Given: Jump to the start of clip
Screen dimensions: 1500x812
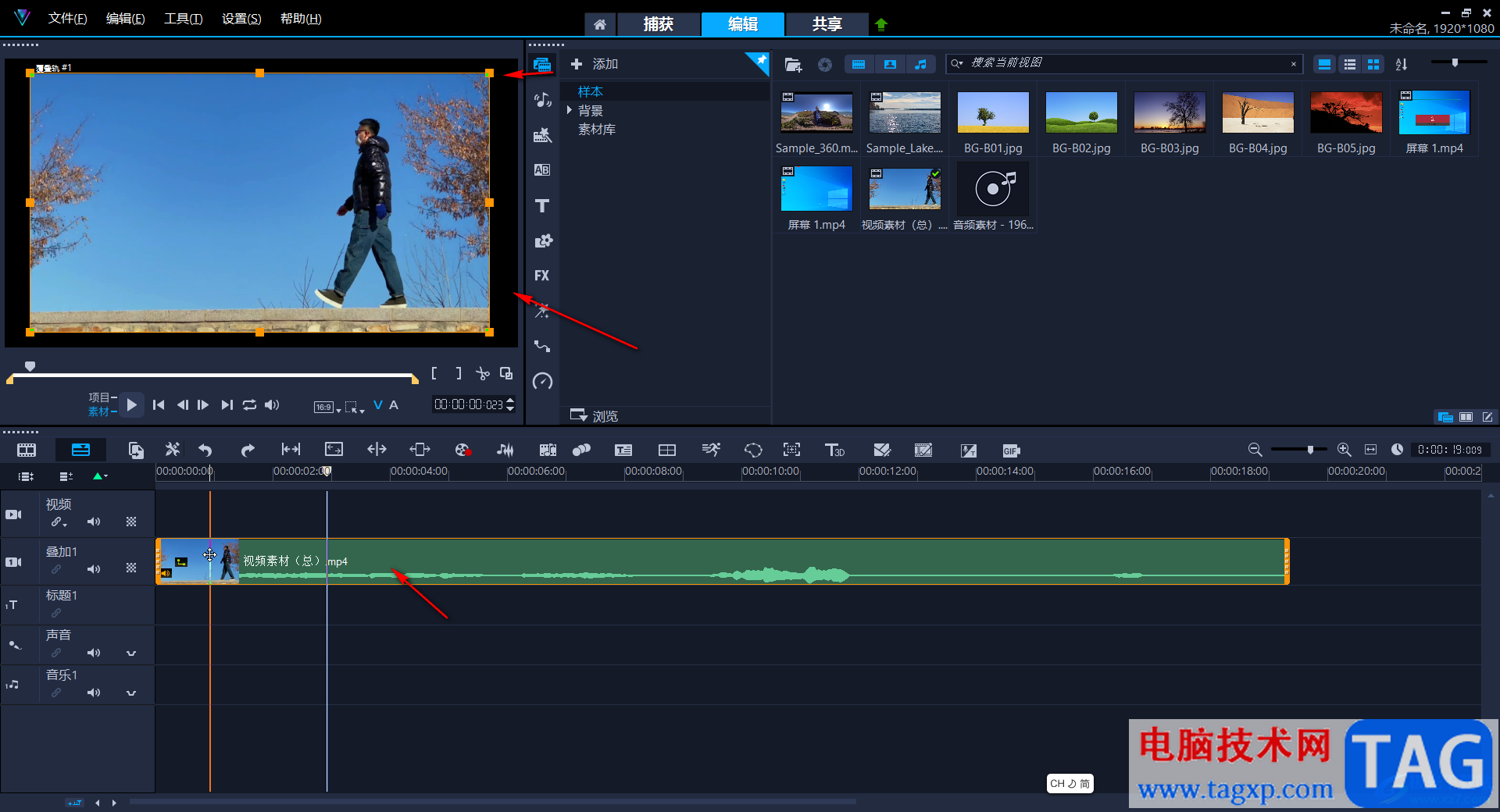Looking at the screenshot, I should click(x=159, y=404).
